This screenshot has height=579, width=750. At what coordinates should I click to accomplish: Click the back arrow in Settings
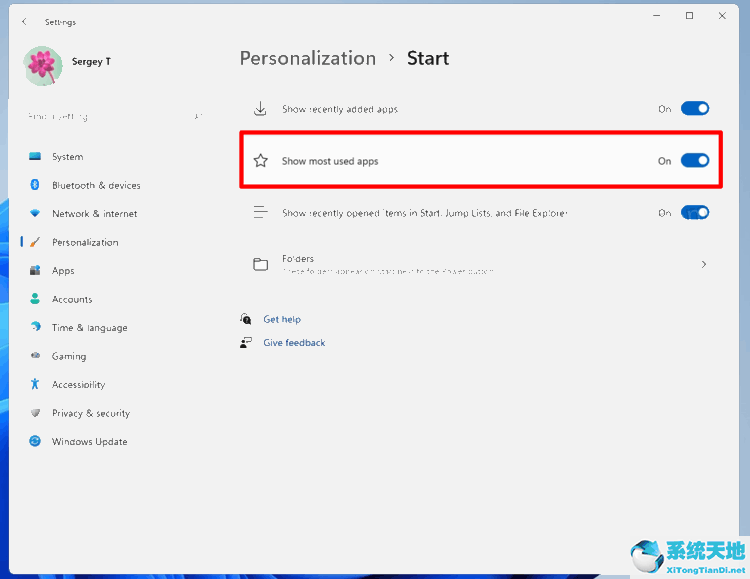[x=24, y=22]
